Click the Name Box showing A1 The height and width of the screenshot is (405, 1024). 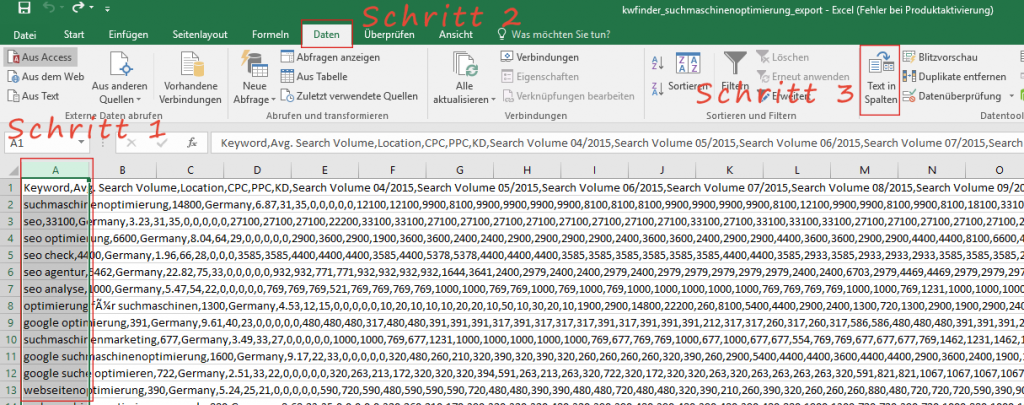[x=39, y=142]
